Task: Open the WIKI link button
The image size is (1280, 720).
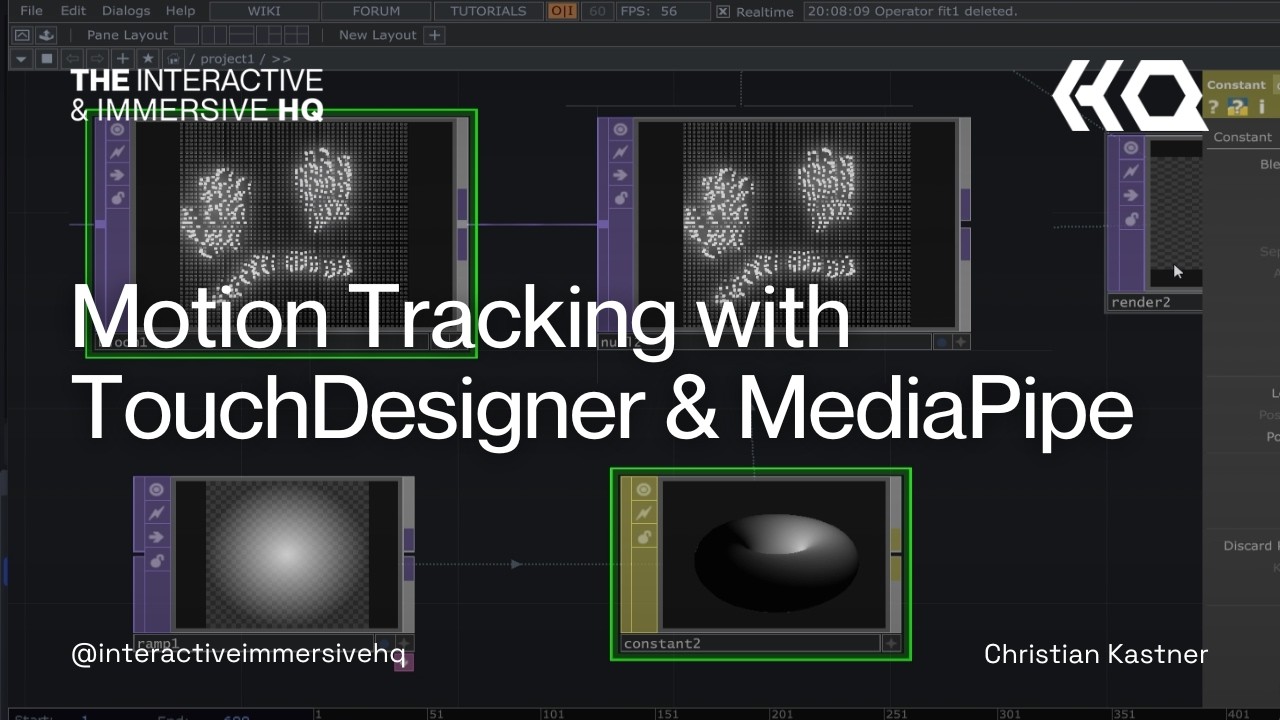Action: (x=264, y=11)
